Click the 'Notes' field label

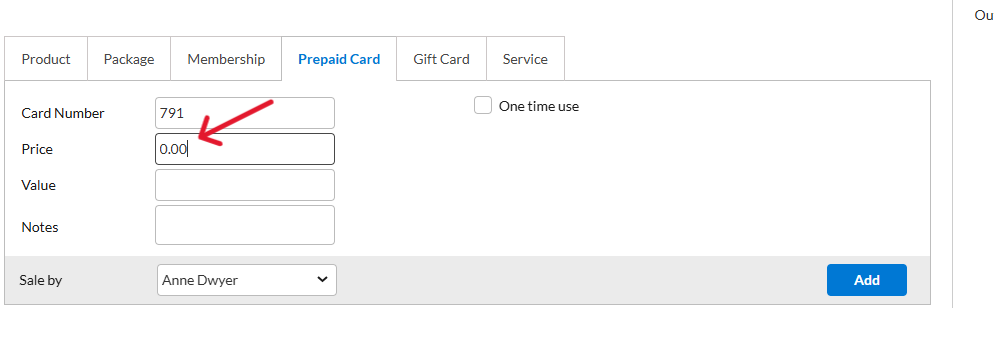click(x=40, y=227)
